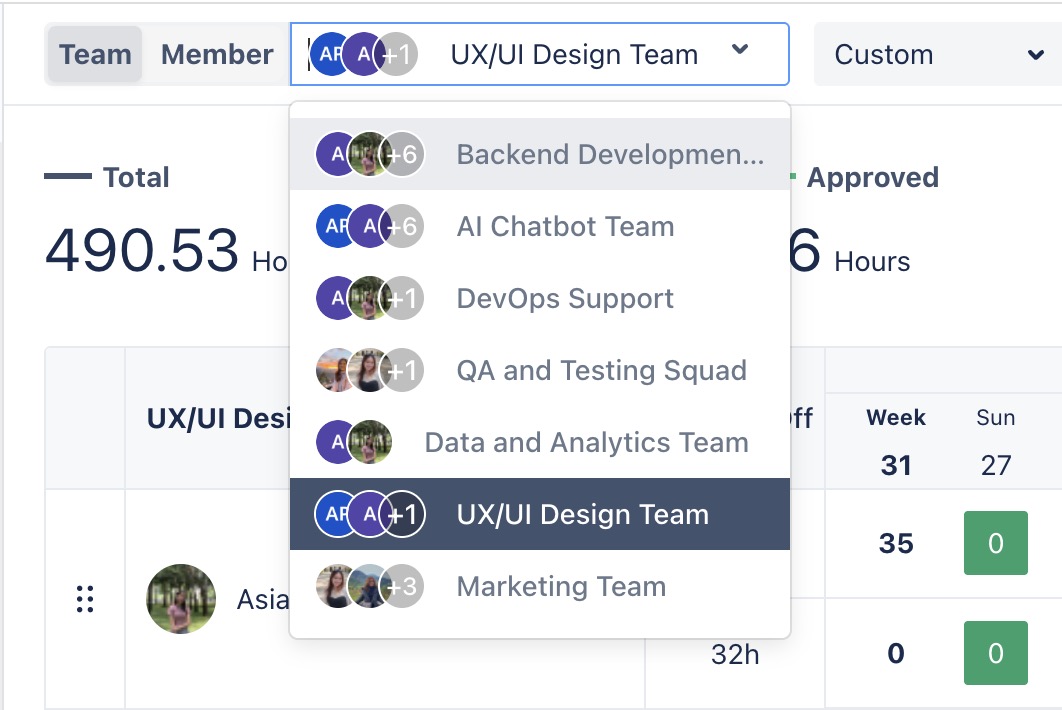This screenshot has width=1062, height=710.
Task: Click avatar group of Backend Development team
Action: click(370, 155)
